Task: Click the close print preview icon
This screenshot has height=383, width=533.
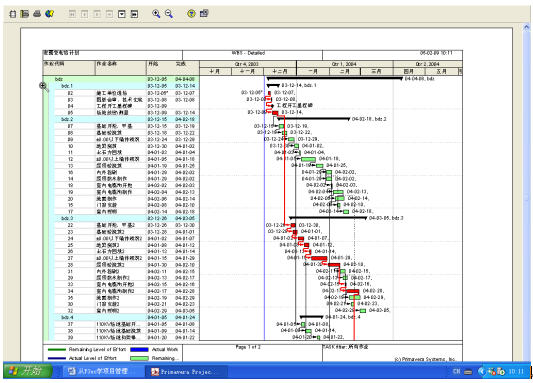Action: point(204,14)
